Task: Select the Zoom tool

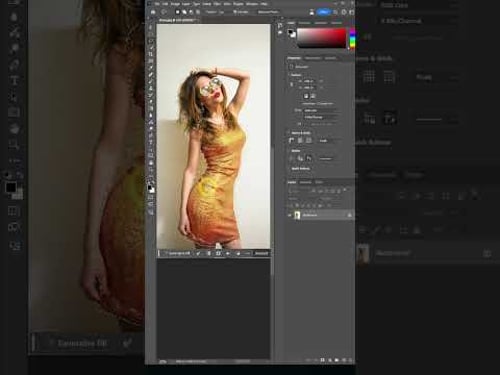Action: 151,169
